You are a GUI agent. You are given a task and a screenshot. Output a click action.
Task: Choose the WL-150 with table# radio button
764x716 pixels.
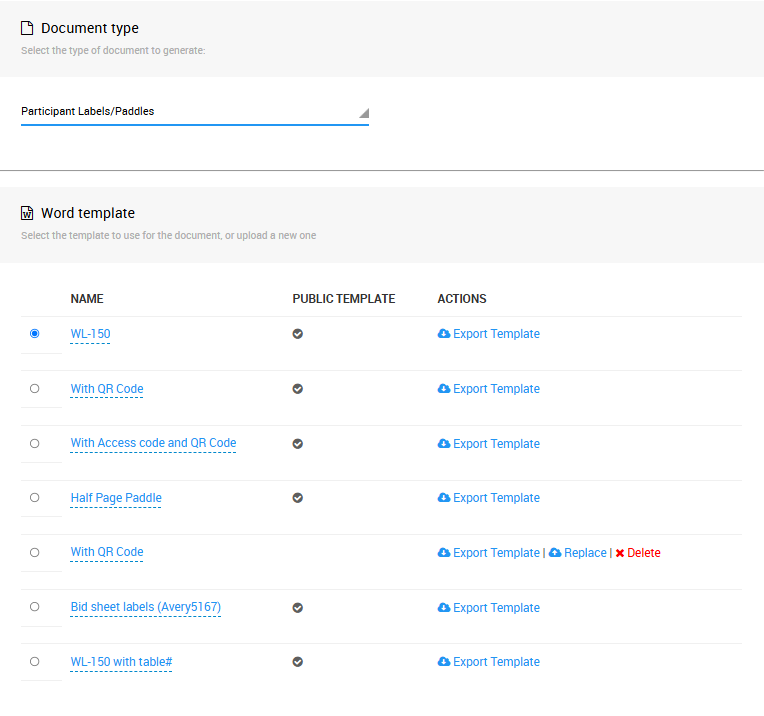click(x=35, y=662)
